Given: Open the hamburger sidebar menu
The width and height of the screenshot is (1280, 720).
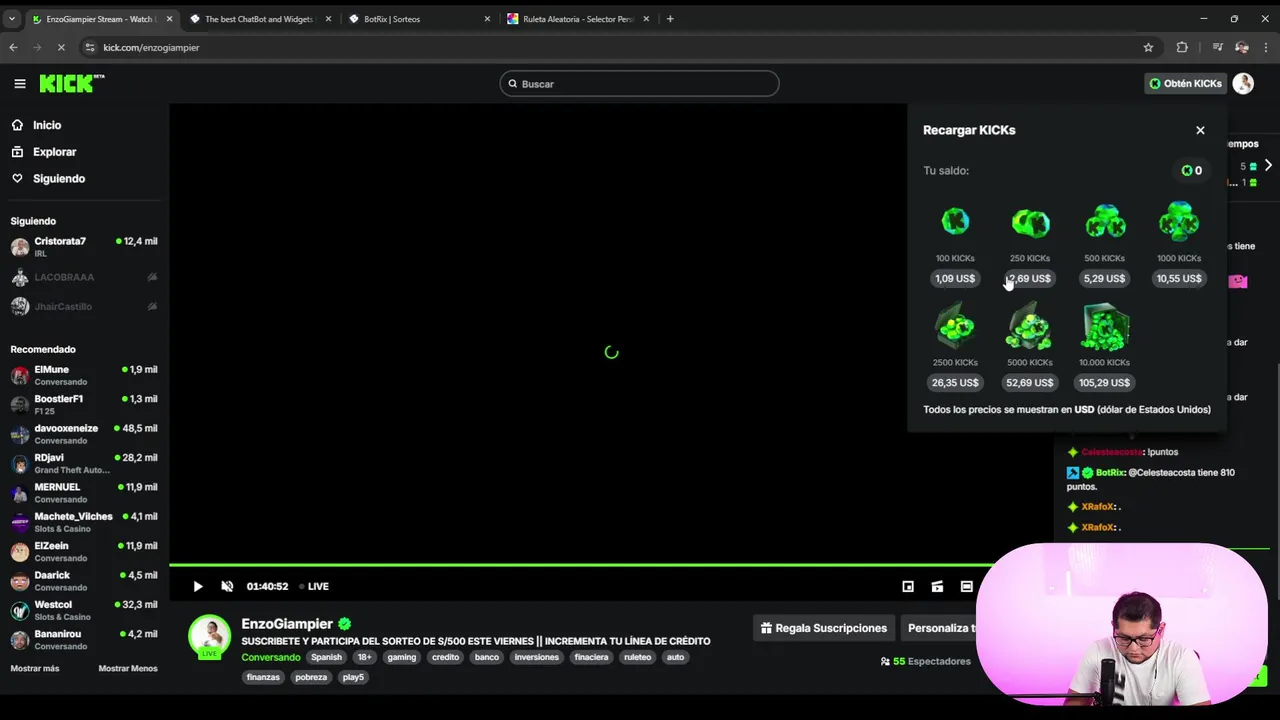Looking at the screenshot, I should coord(19,84).
